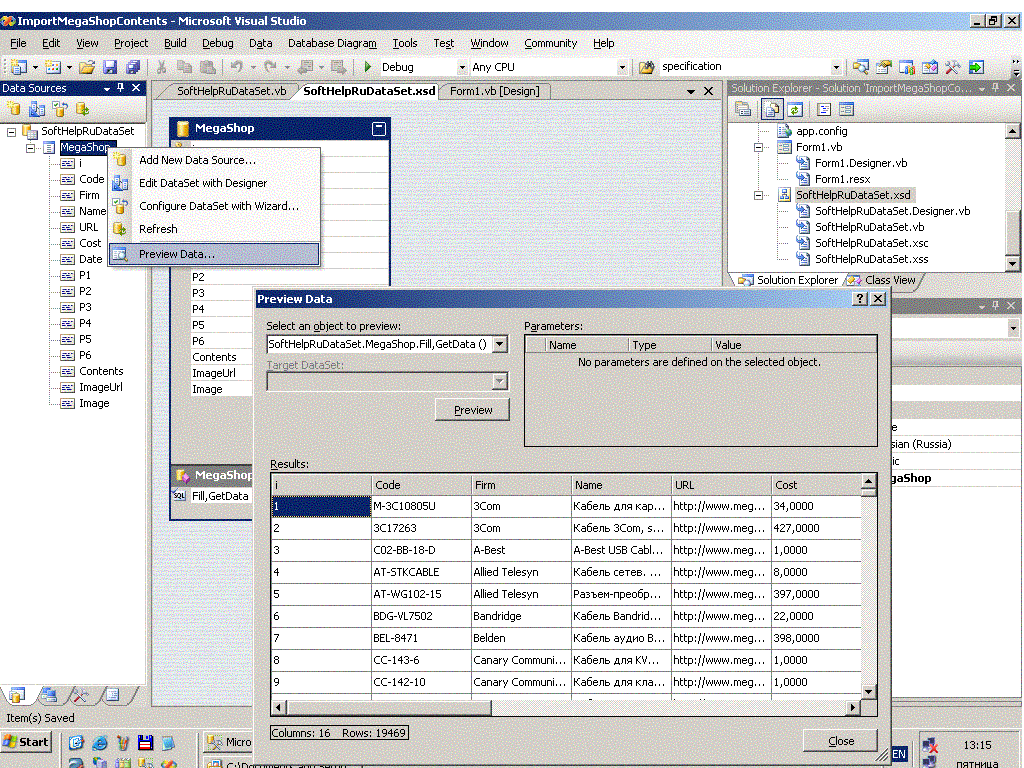1024x768 pixels.
Task: Click the Results grid horizontal scrollbar right arrow
Action: coord(853,707)
